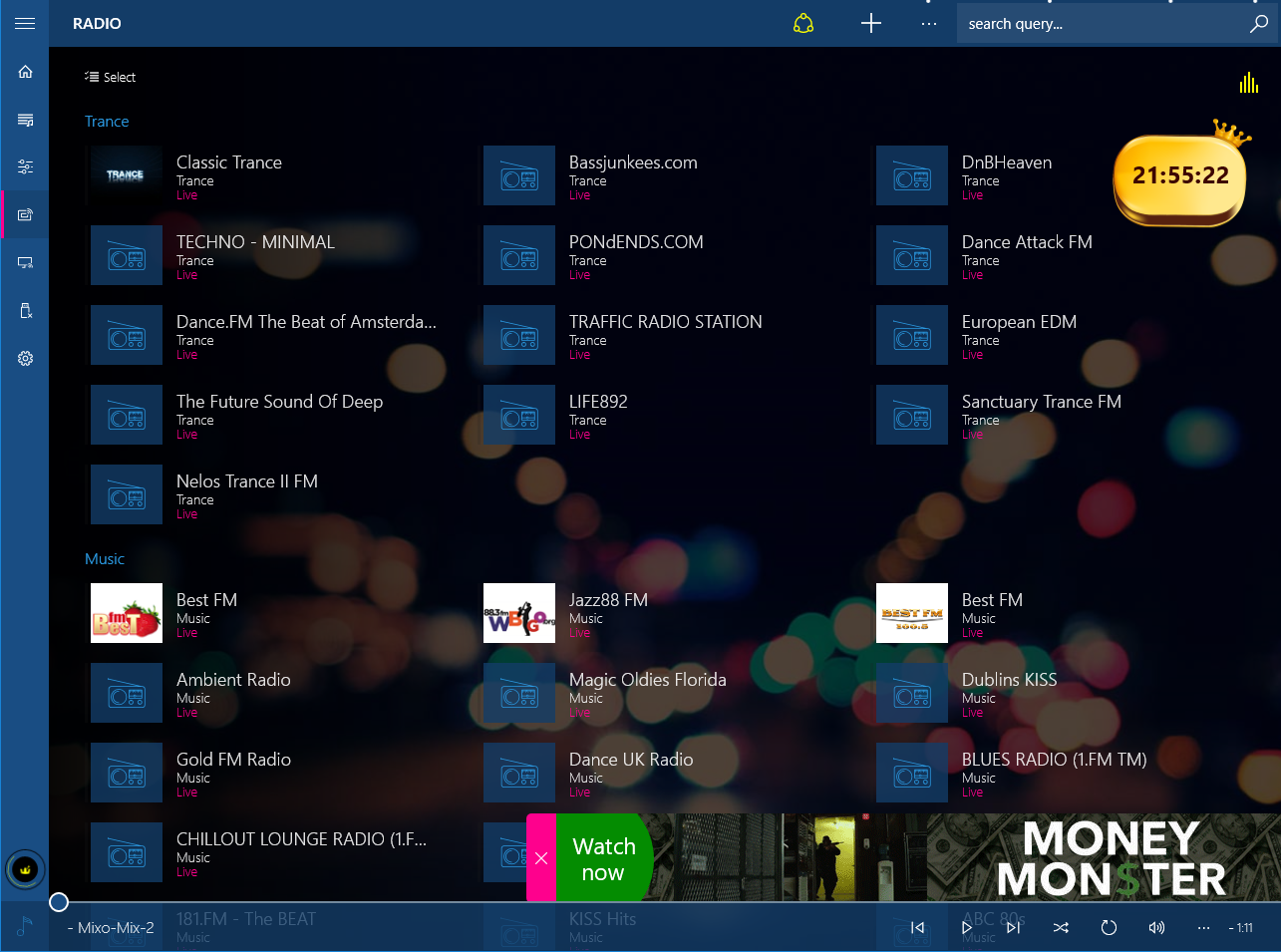Toggle repeat in the playback bar
Screen dimensions: 1281x952
pos(1109,928)
